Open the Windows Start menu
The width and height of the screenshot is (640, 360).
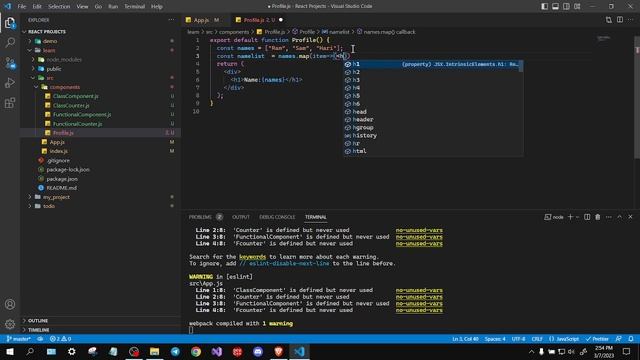pos(10,351)
